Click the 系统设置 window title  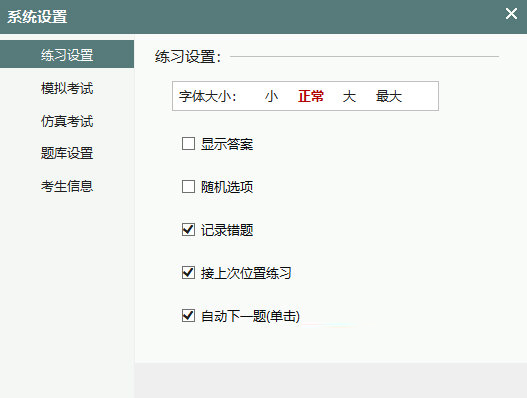coord(37,17)
